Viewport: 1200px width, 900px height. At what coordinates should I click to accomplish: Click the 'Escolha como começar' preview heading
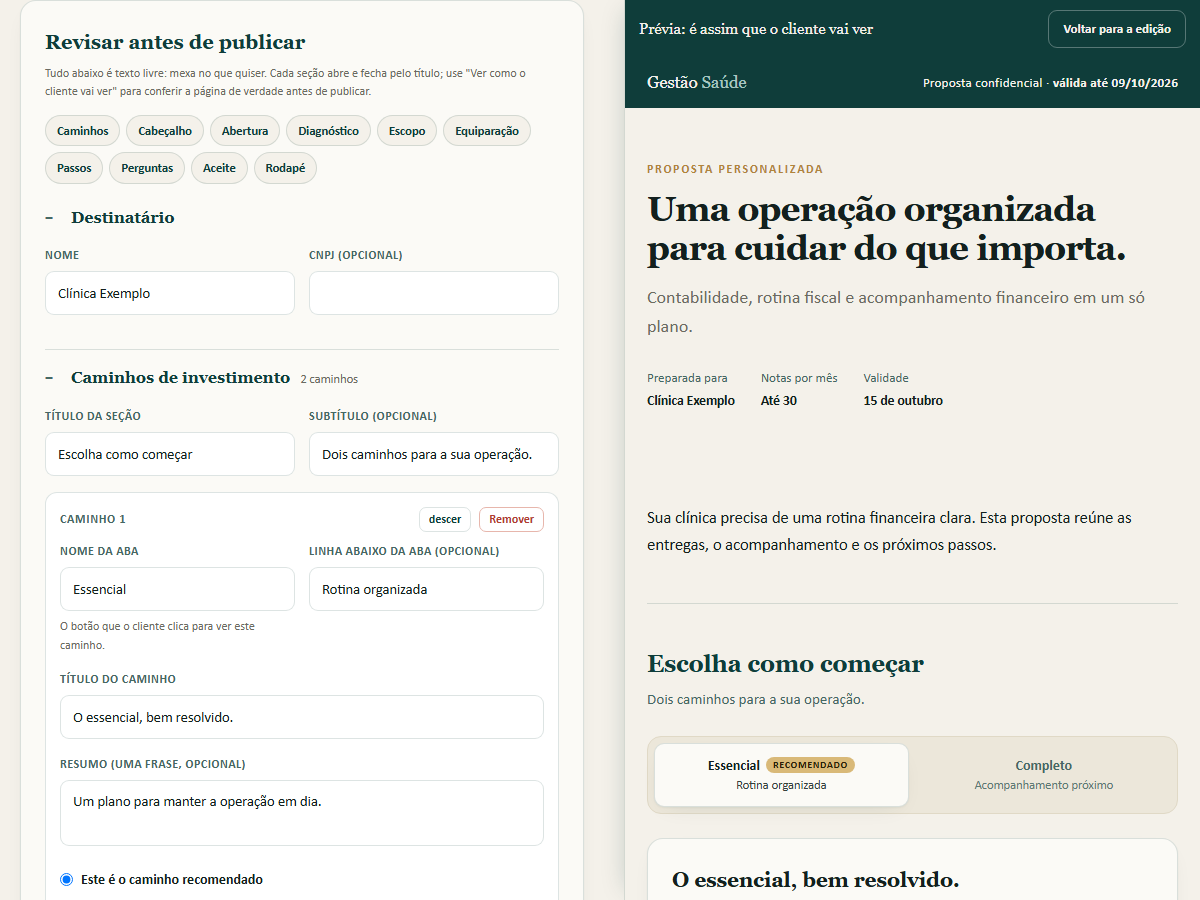click(x=785, y=664)
